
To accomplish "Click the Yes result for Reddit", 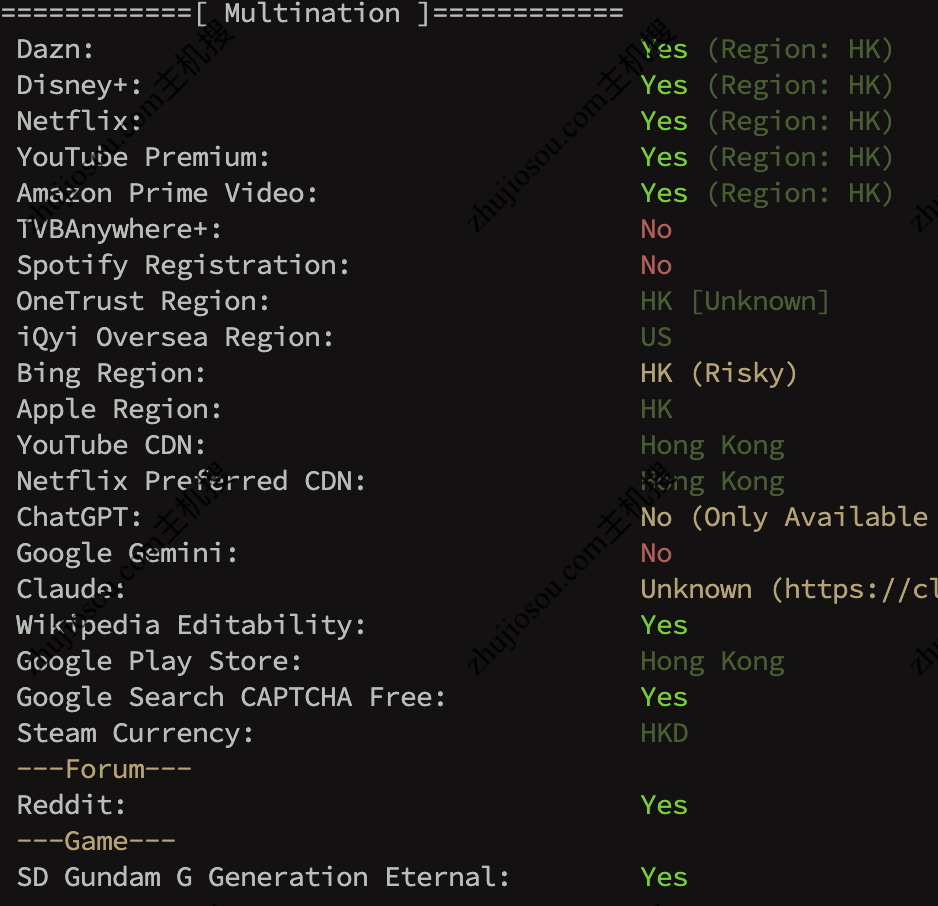I will pos(664,805).
